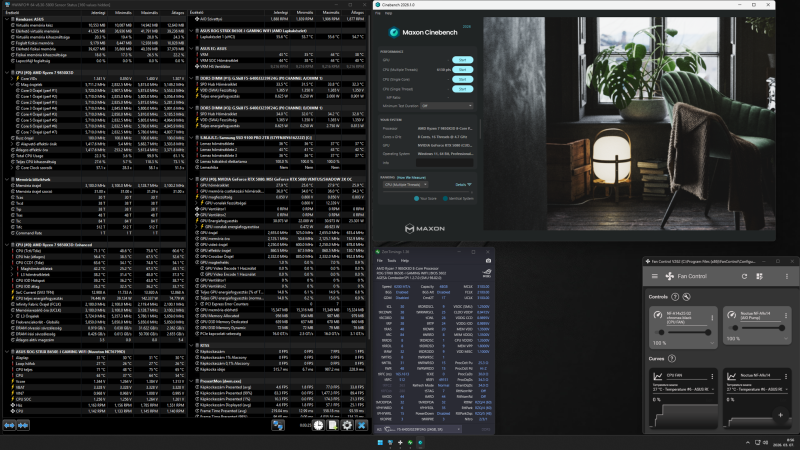Open How We Measure link in Cinebench ranking
Viewport: 800px width, 450px height.
tap(411, 178)
